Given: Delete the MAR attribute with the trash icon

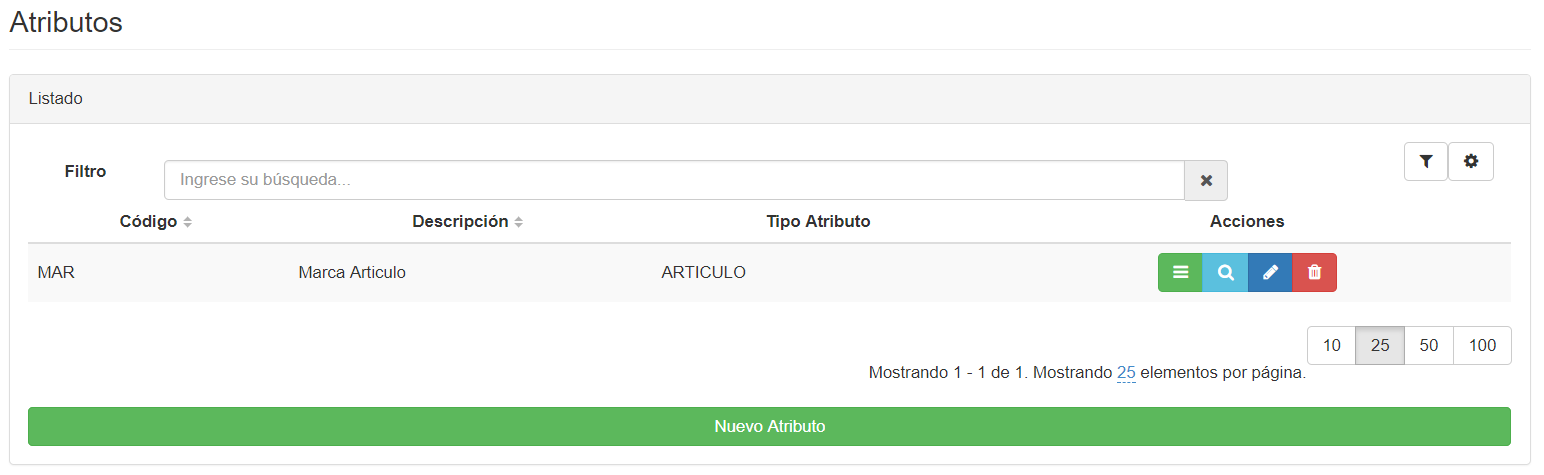Looking at the screenshot, I should 1314,273.
